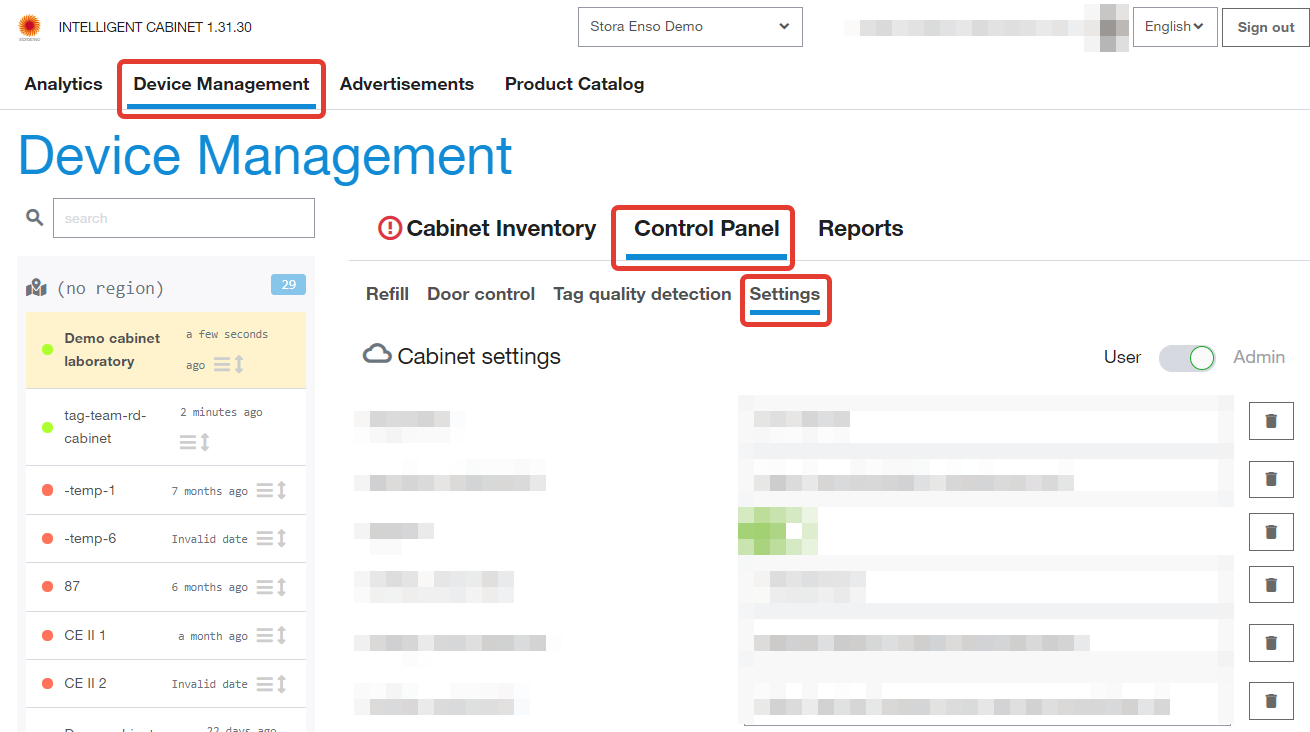1310x732 pixels.
Task: Click the trash icon on third setting
Action: [1271, 531]
